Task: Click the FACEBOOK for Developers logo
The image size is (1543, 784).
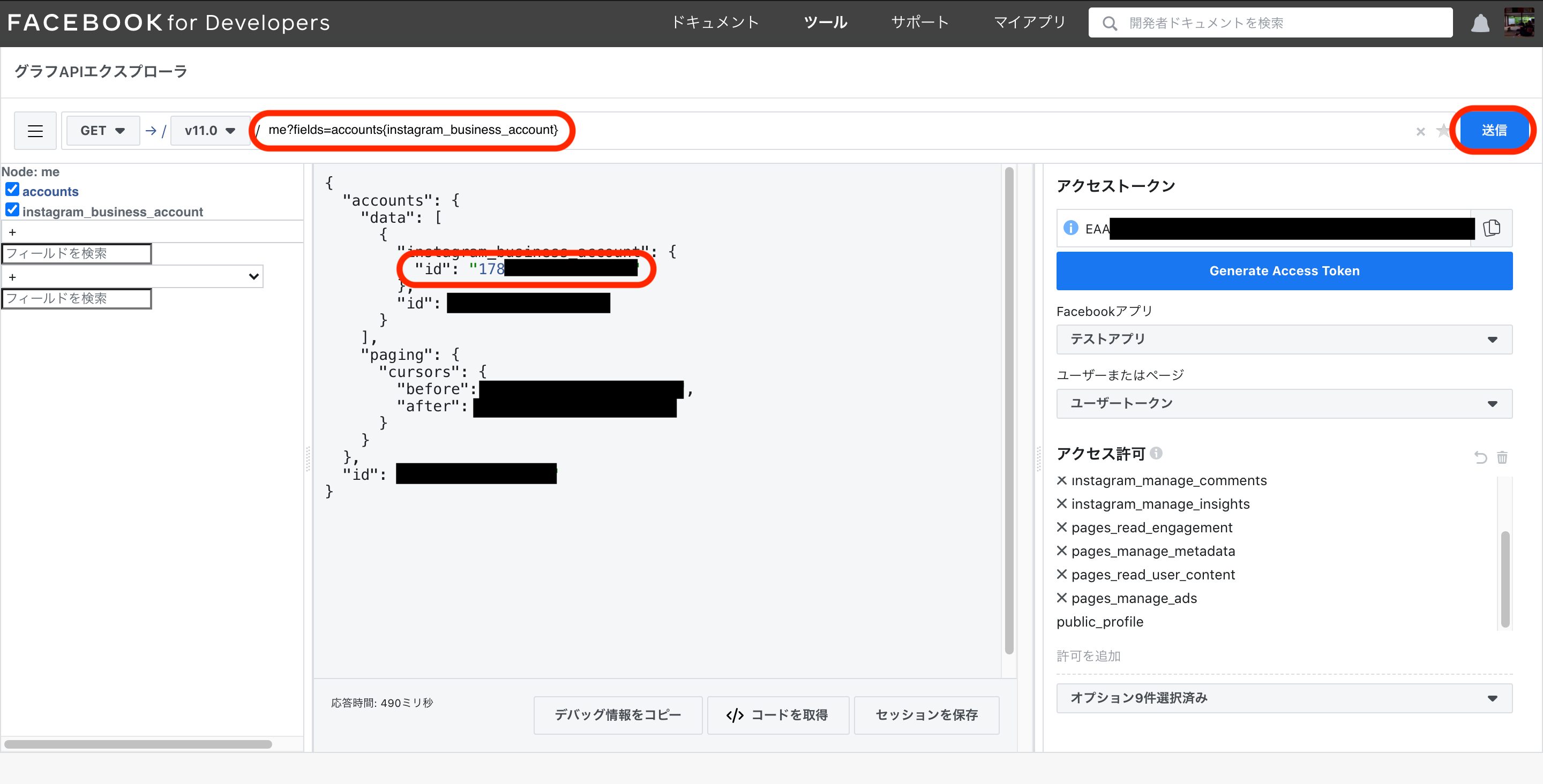Action: (x=168, y=22)
